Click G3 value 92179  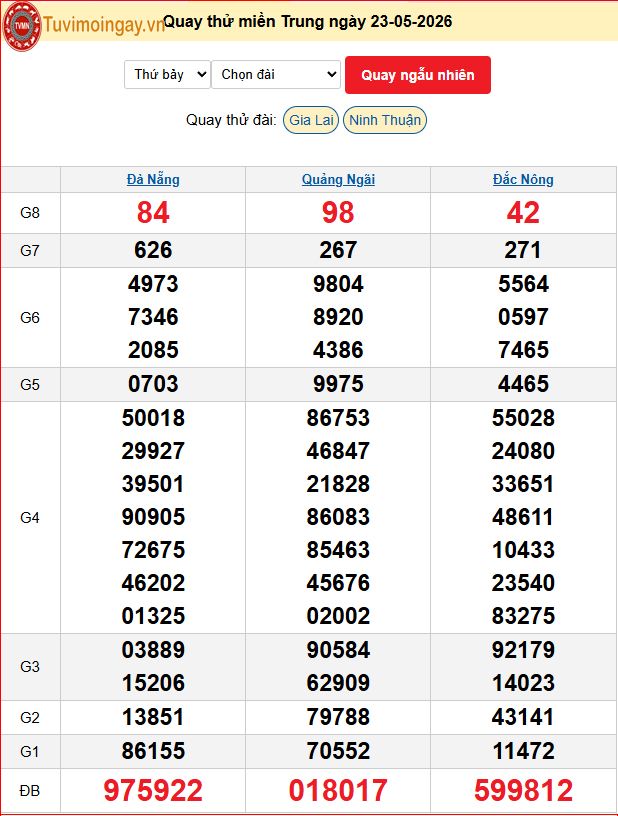523,650
